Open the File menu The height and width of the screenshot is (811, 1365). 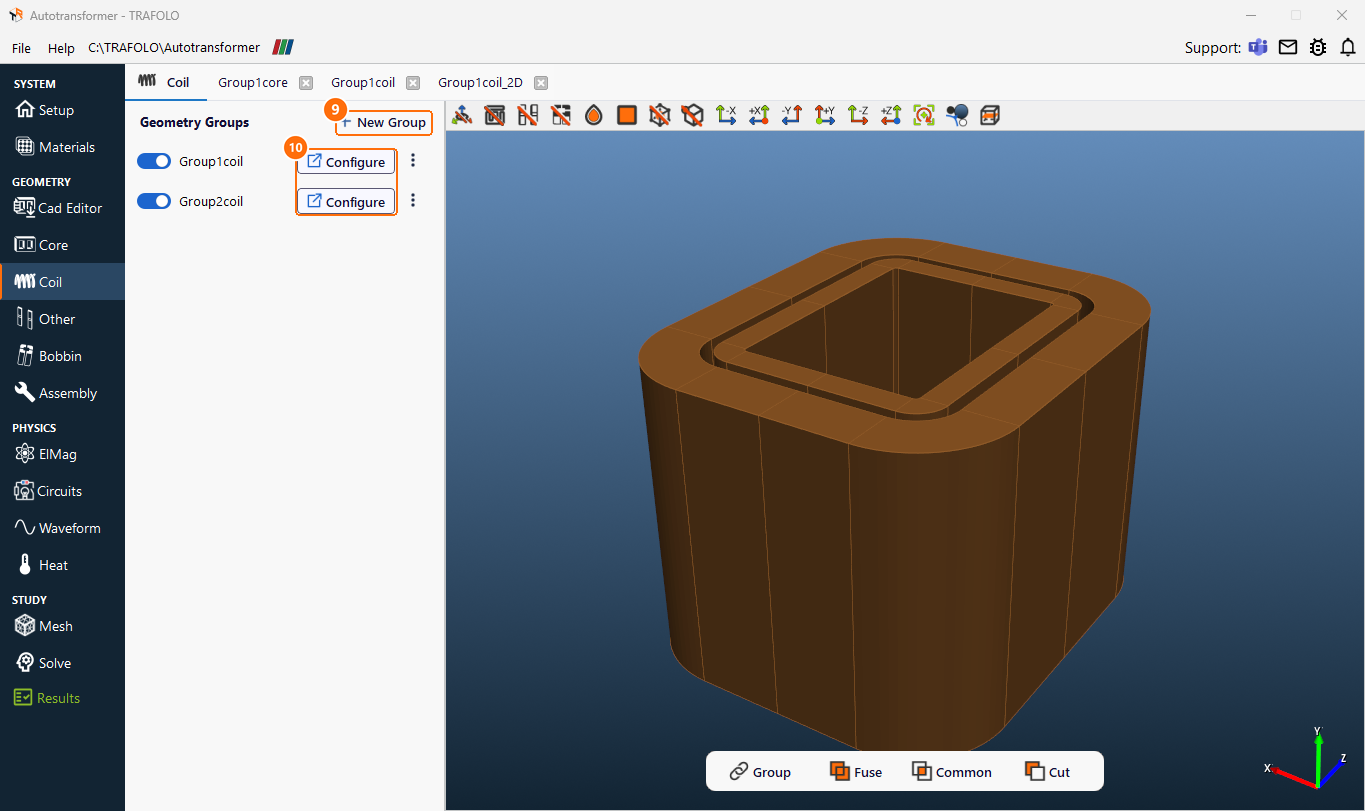21,48
